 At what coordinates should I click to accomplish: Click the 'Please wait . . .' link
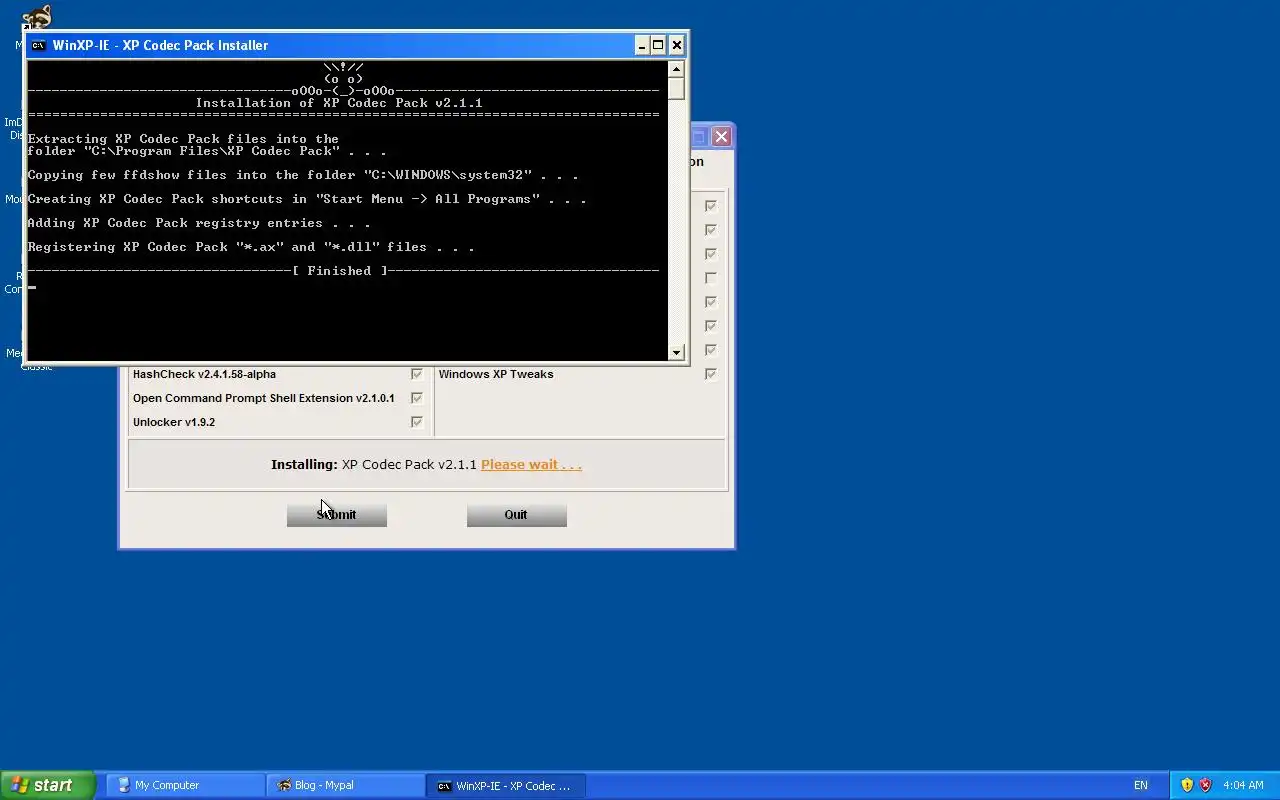531,464
